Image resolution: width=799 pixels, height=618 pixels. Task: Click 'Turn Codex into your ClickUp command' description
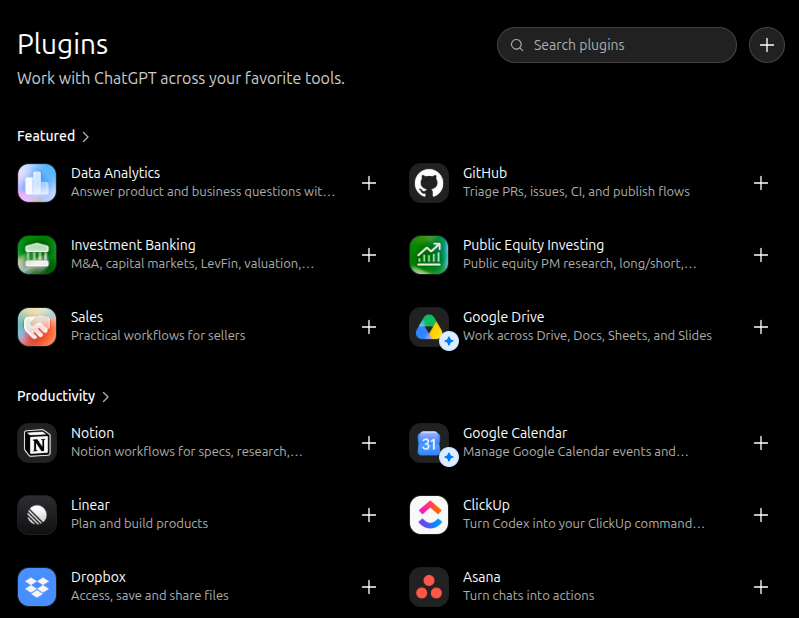pos(583,523)
